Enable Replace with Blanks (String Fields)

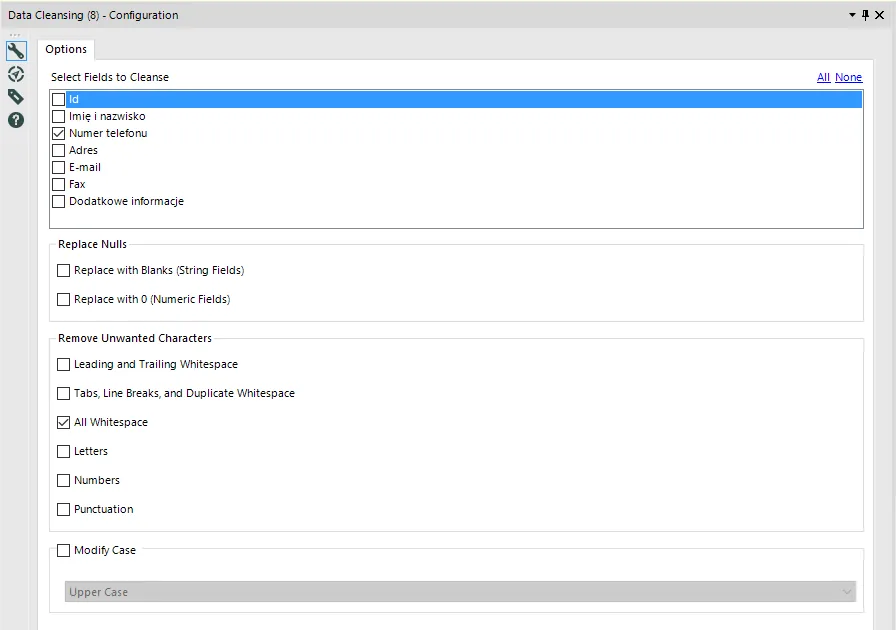coord(63,270)
